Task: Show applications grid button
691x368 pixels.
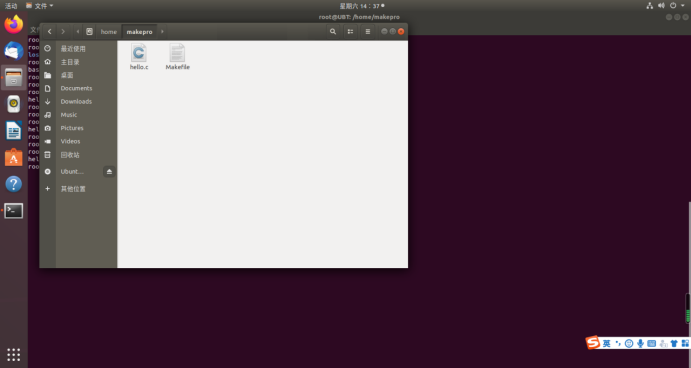Action: click(x=14, y=354)
